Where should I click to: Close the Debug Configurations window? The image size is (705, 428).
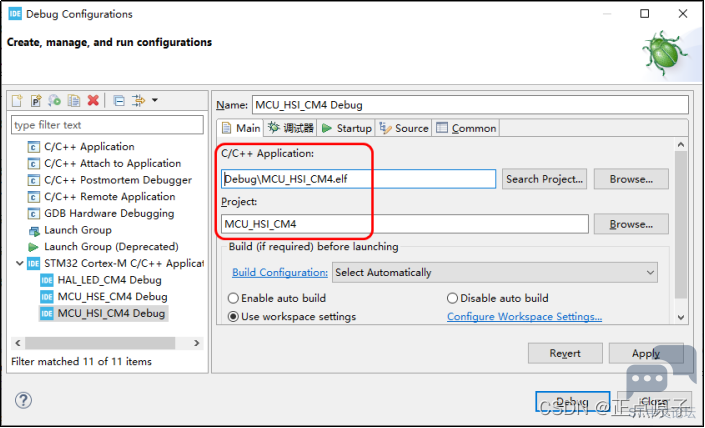click(683, 14)
